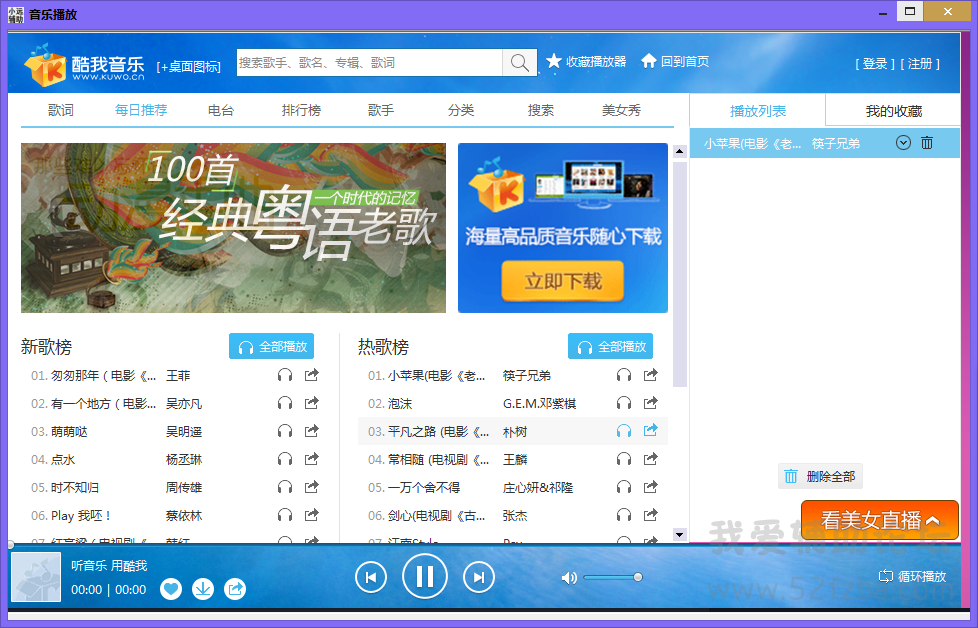Image resolution: width=978 pixels, height=628 pixels.
Task: Maximize the 音乐播放 window
Action: tap(910, 11)
